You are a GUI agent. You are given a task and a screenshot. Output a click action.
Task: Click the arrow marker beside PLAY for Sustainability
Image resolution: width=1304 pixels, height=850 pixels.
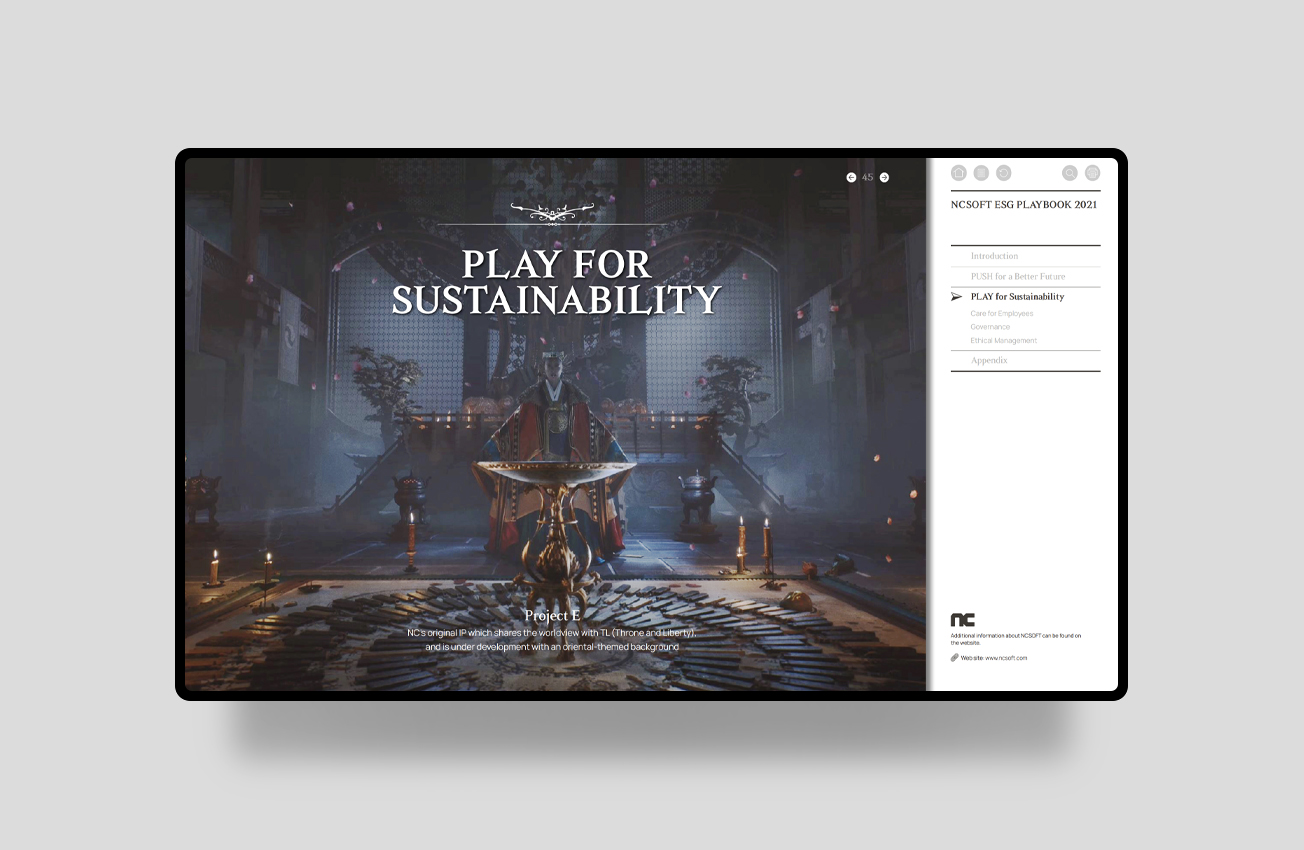956,297
